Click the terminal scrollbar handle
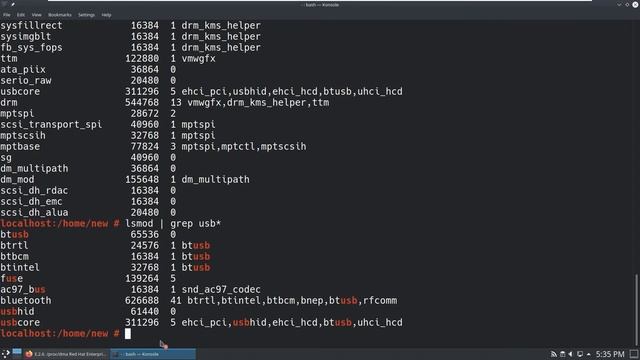This screenshot has width=640, height=360. pos(636,310)
